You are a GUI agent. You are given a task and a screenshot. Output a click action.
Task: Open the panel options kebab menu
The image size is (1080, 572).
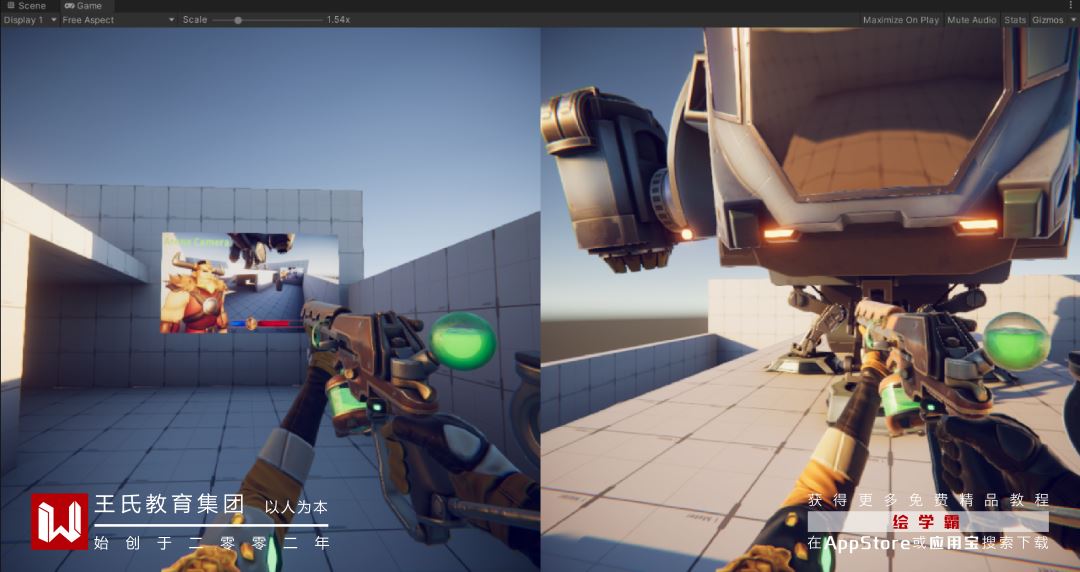click(1070, 6)
